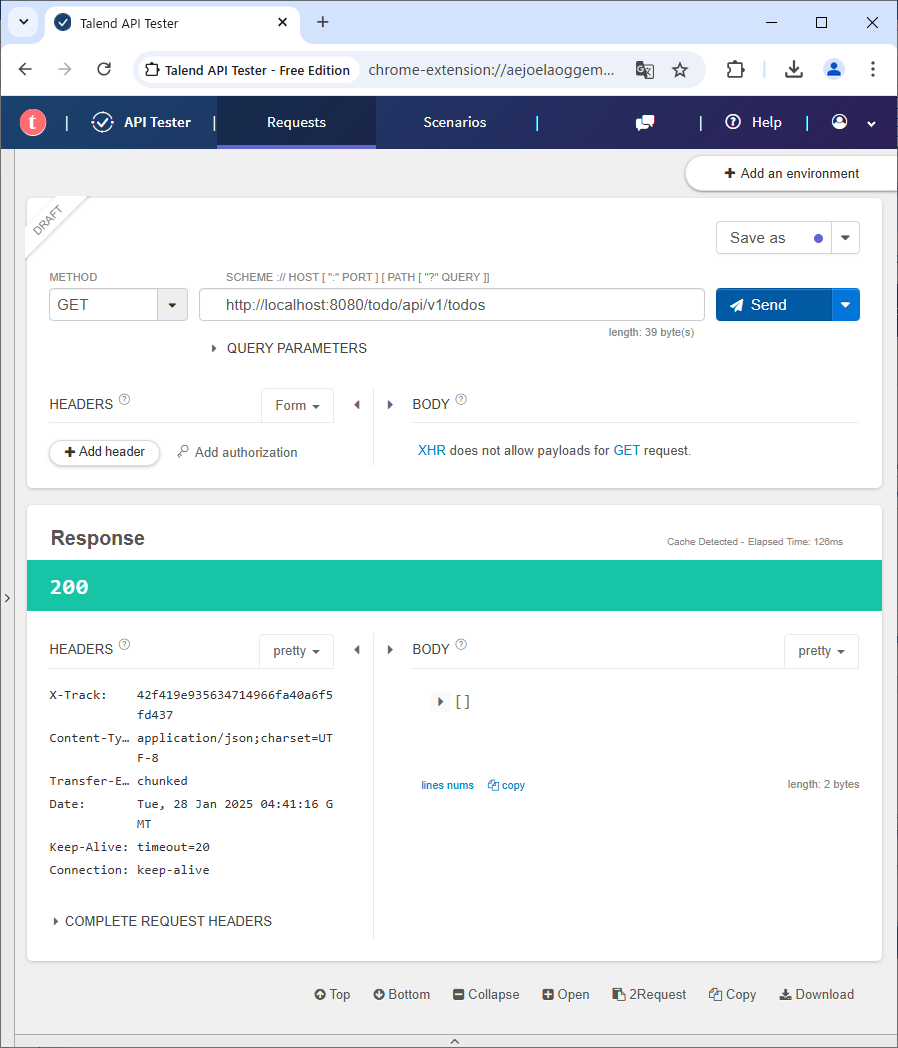
Task: Click the headers help question mark icon
Action: (x=125, y=400)
